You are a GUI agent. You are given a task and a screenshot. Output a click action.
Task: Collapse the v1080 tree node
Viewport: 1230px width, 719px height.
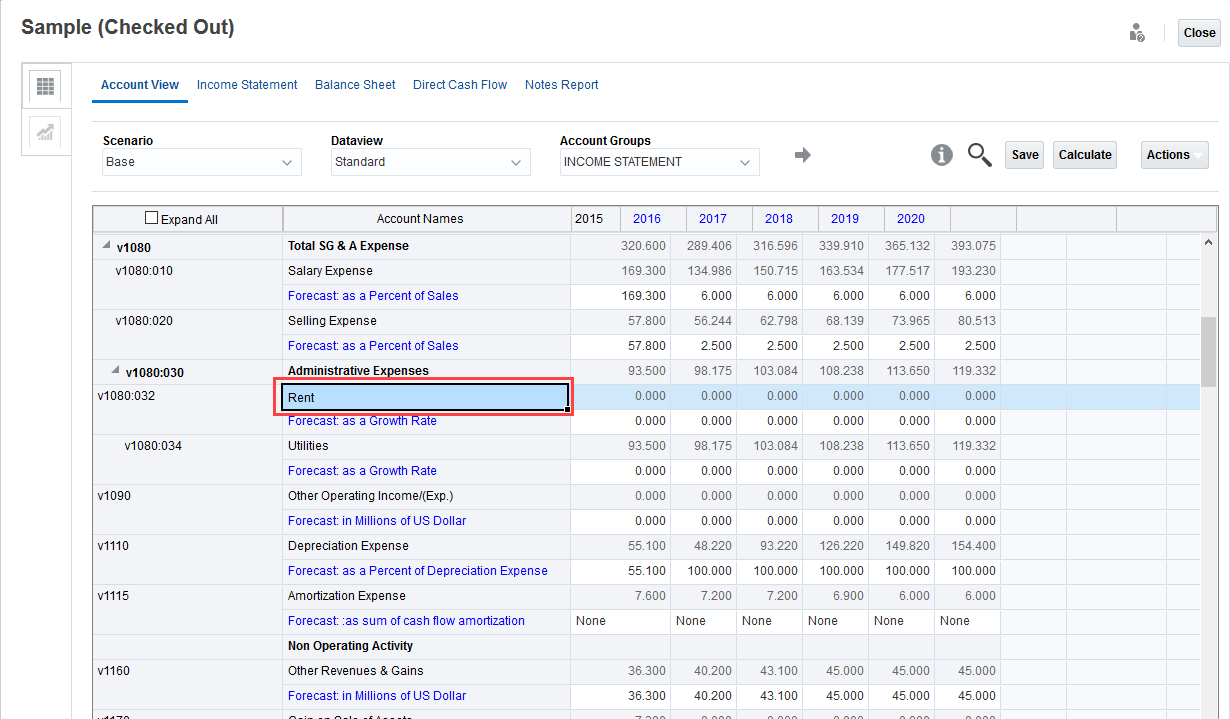(x=106, y=246)
